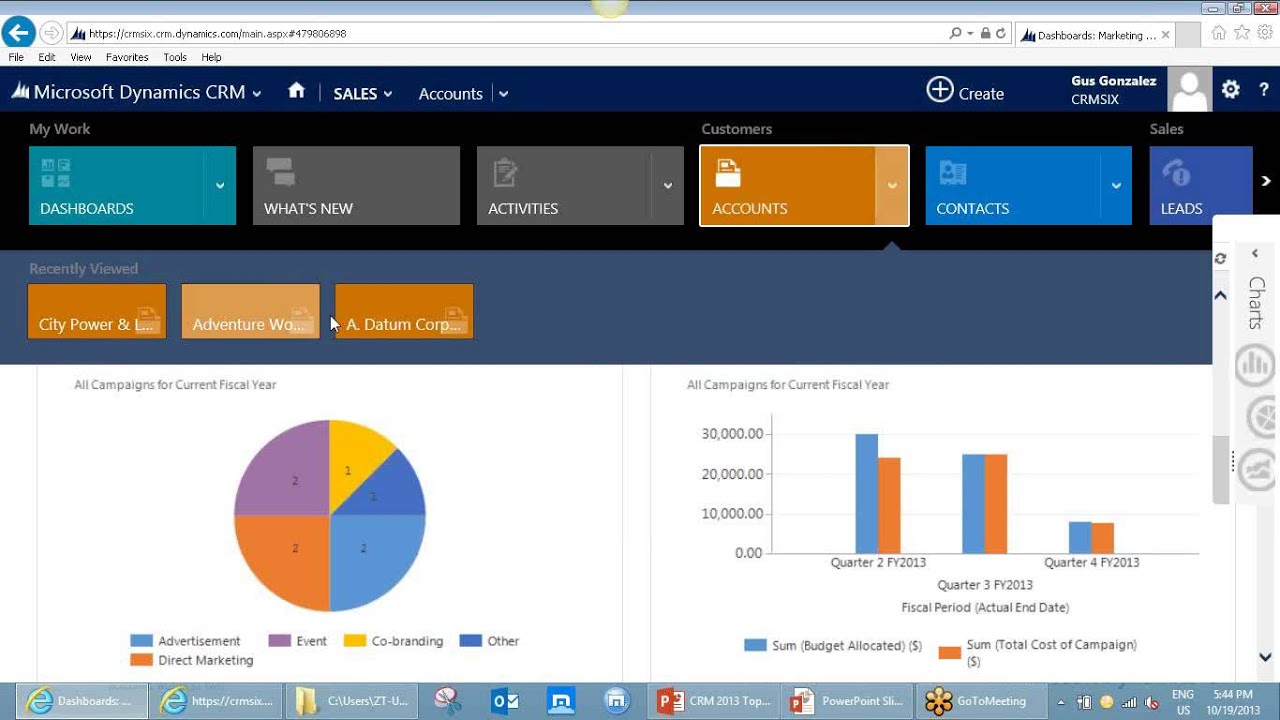Open the File menu
This screenshot has height=720, width=1280.
(16, 57)
